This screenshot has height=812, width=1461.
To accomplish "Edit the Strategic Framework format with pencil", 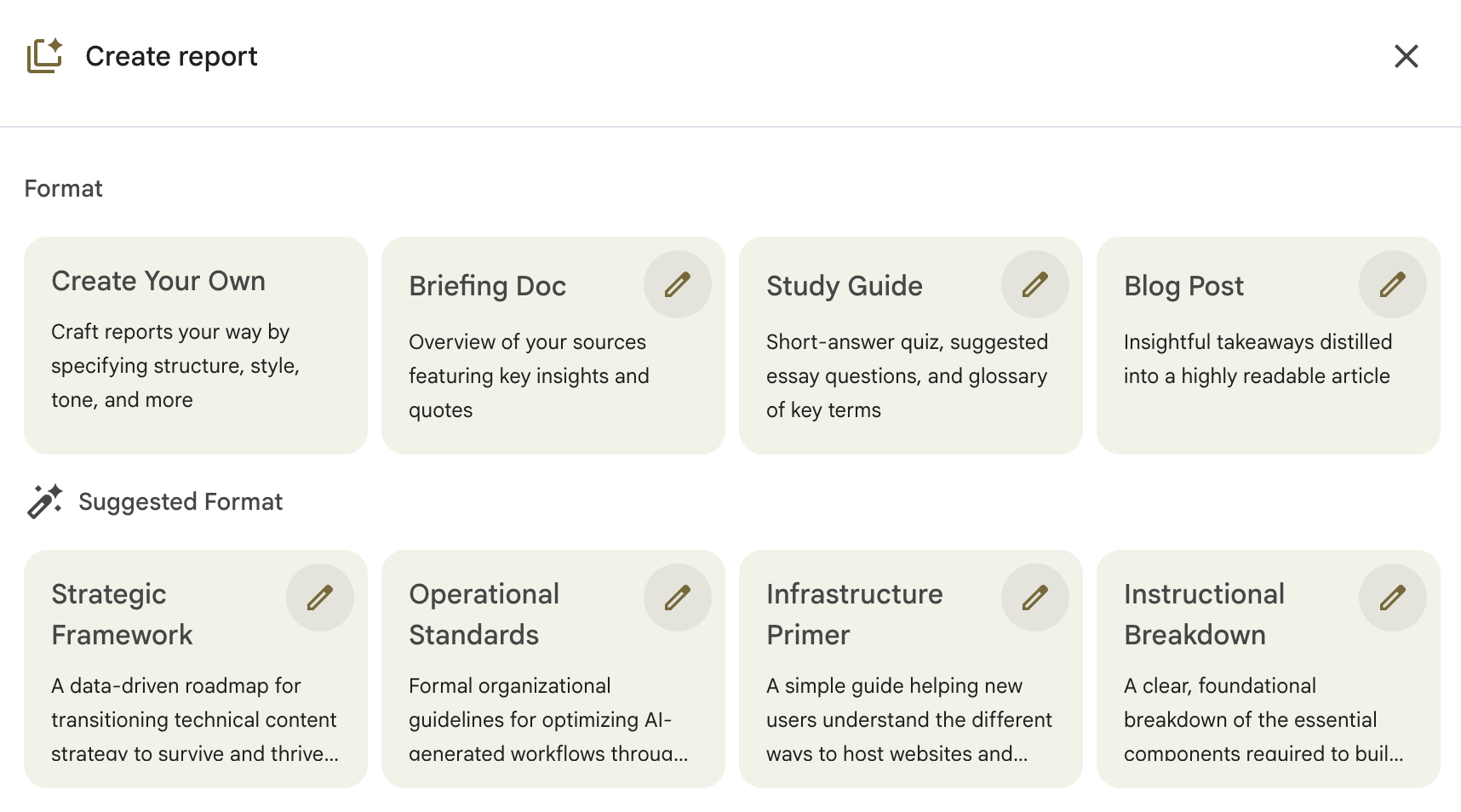I will [319, 598].
